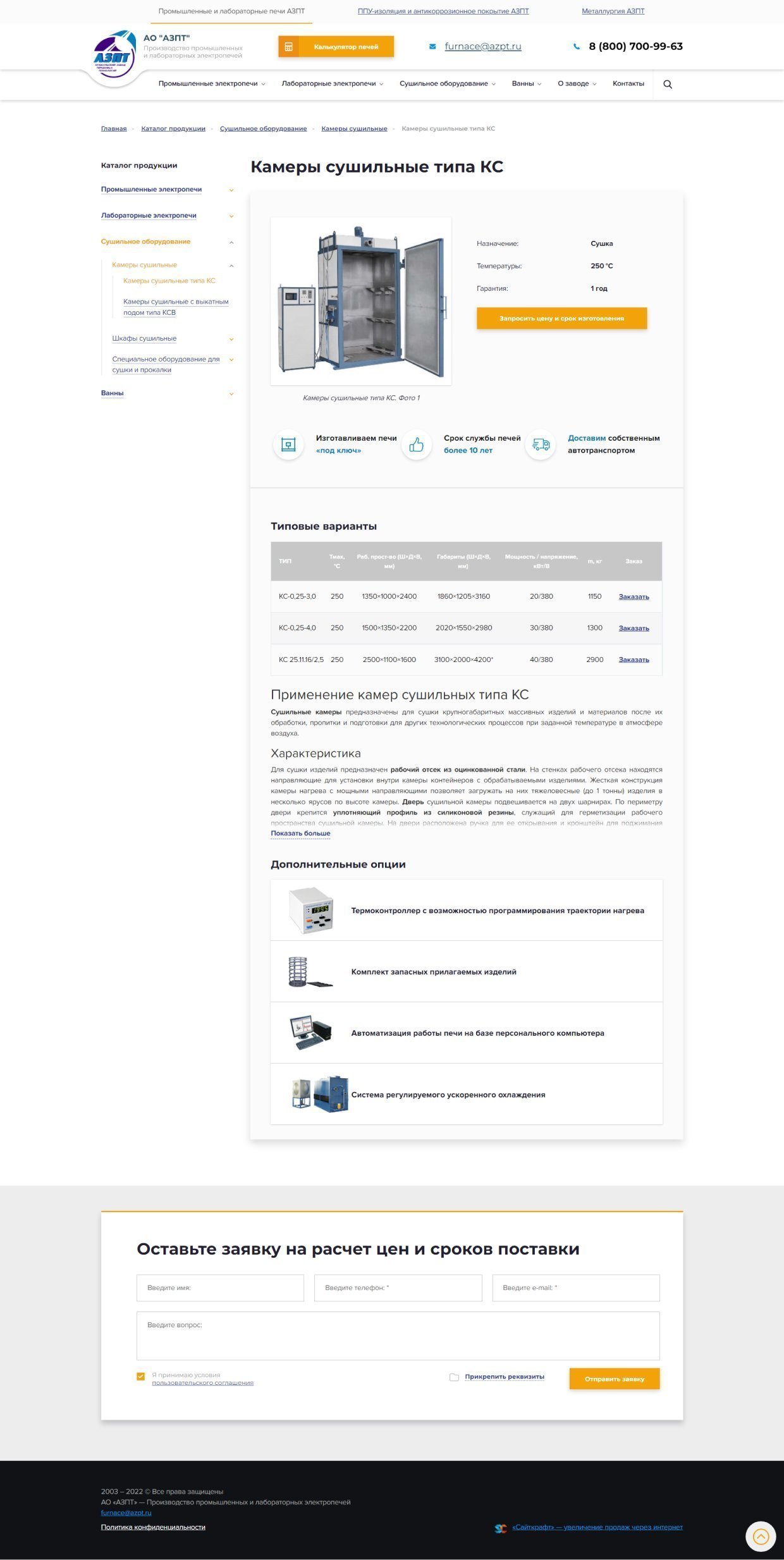
Task: Go to Главная breadcrumb
Action: coord(114,128)
